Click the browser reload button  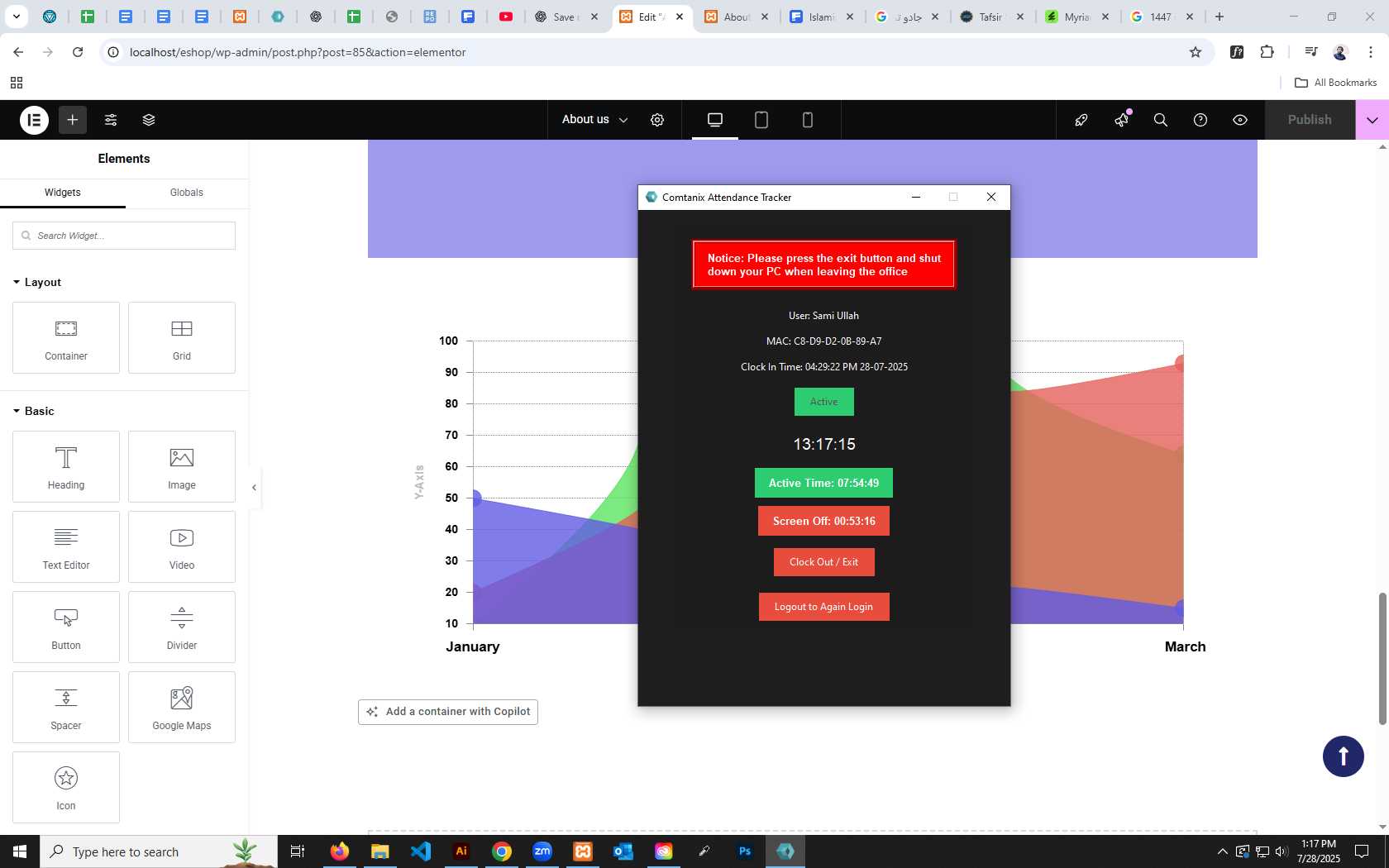pos(78,52)
